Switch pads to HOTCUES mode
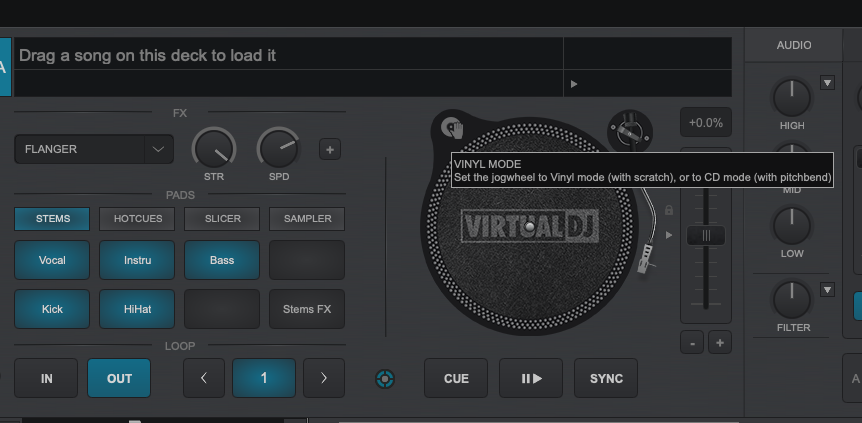Screen dimensions: 862x423 click(x=137, y=218)
